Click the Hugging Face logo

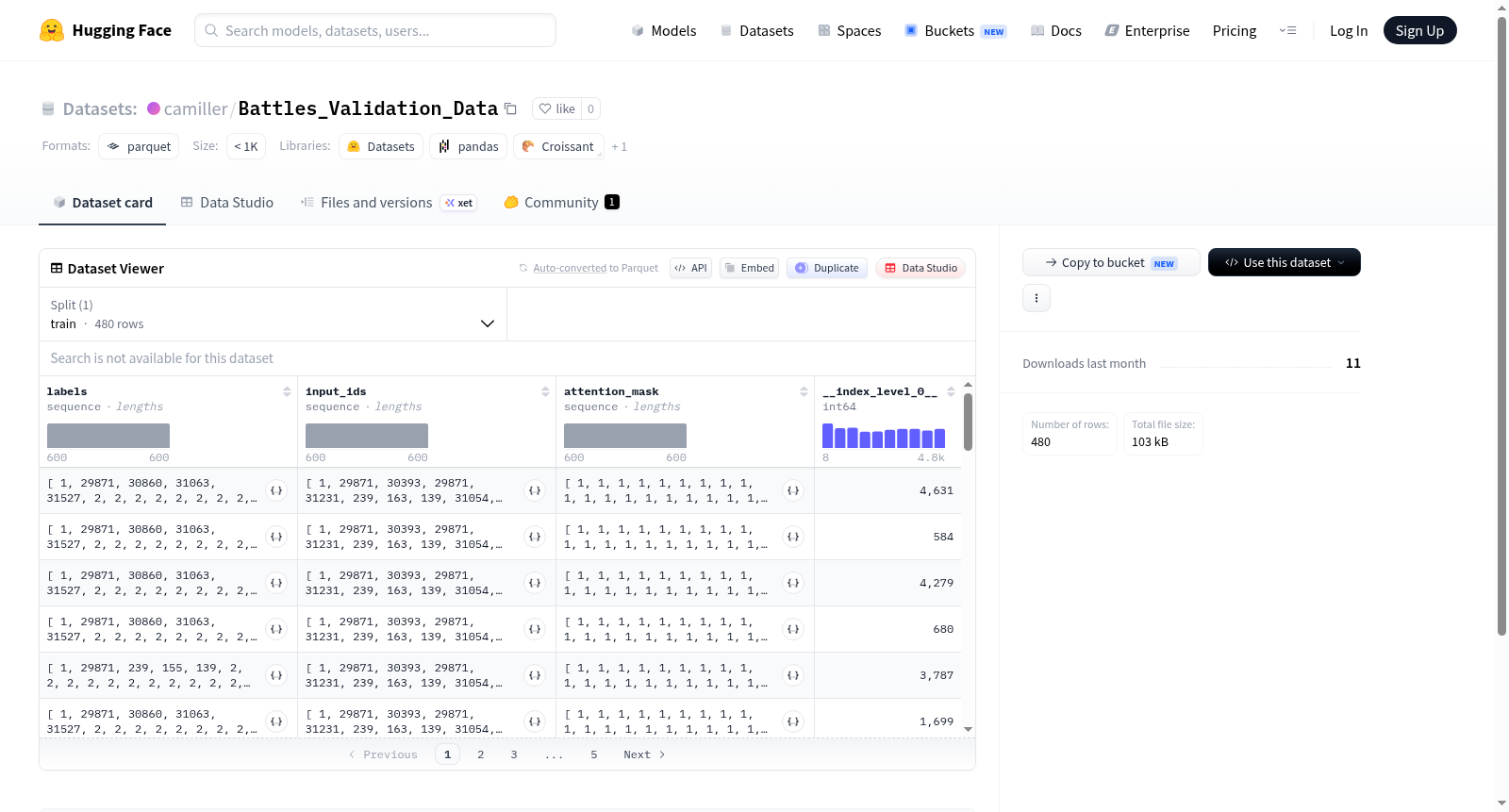pos(105,30)
